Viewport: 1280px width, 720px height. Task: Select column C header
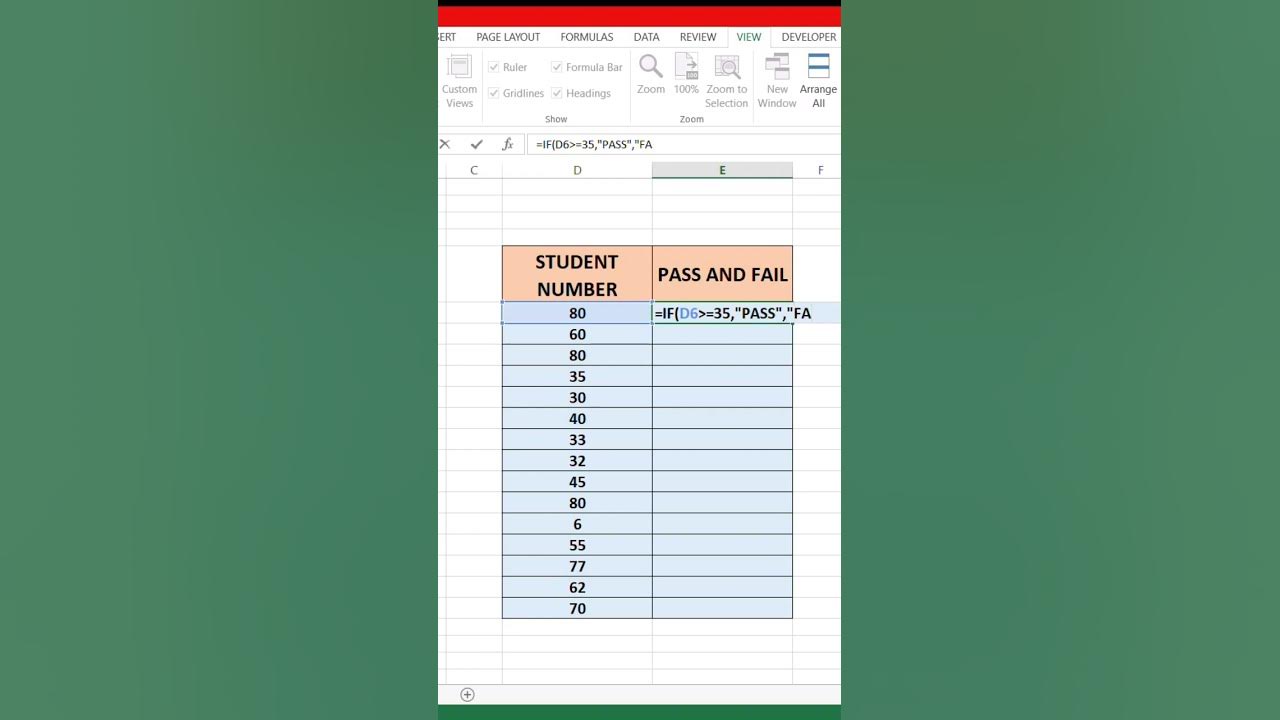tap(474, 170)
